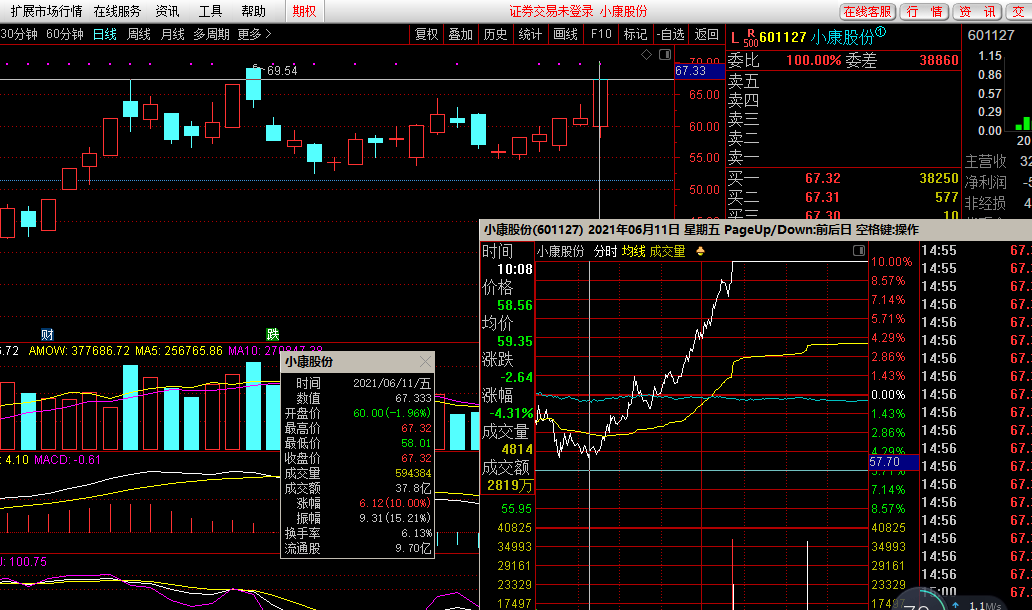Click the intraday 涨幅 value -4.31%

[x=511, y=414]
